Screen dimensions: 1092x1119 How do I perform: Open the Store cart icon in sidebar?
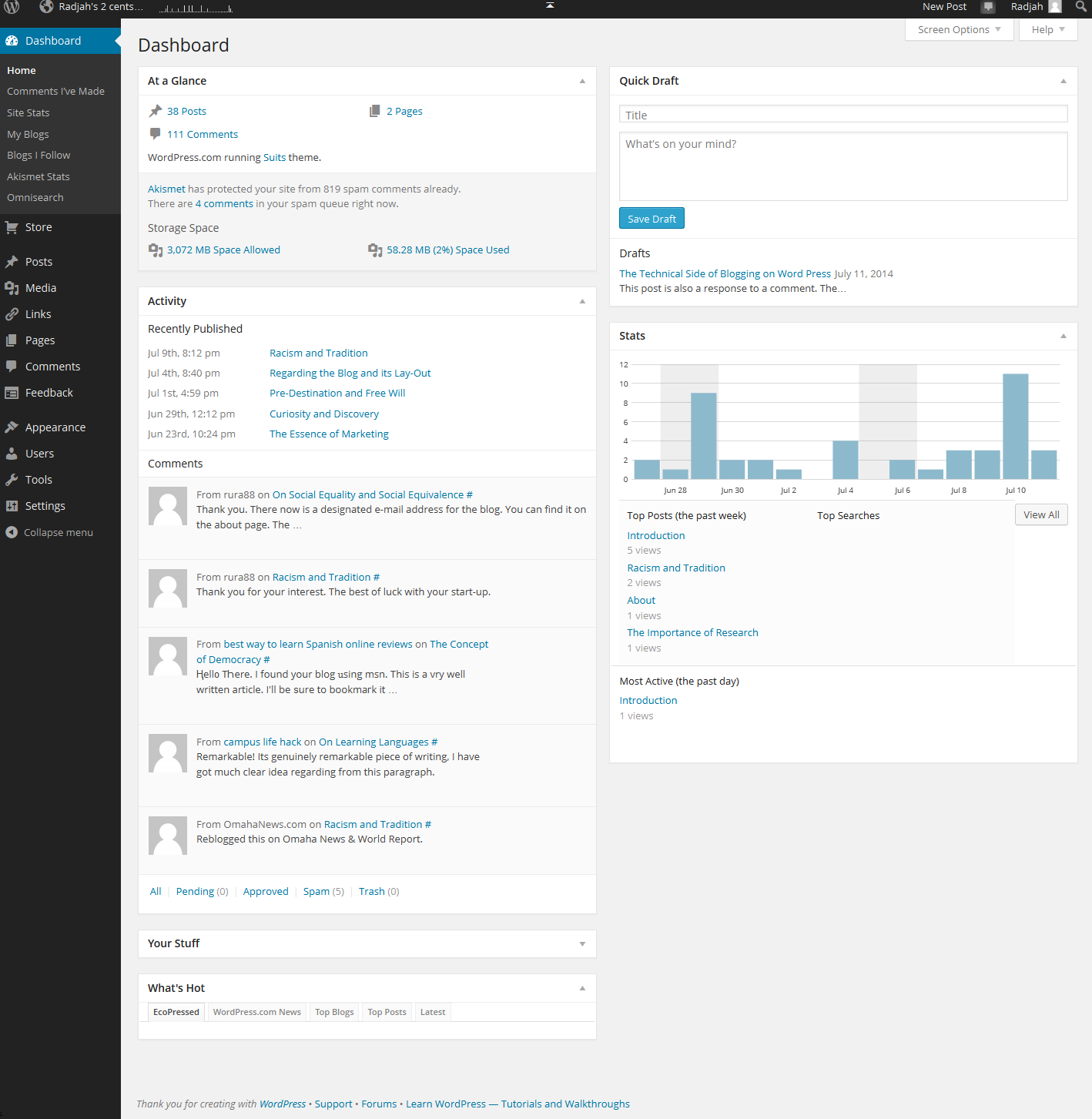pos(12,227)
